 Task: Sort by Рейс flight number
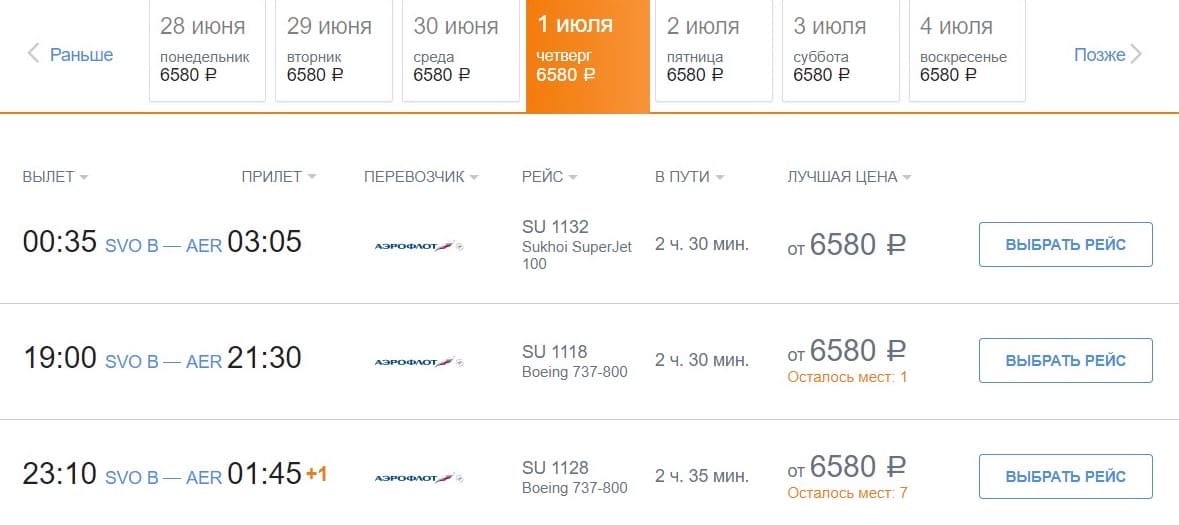(549, 177)
